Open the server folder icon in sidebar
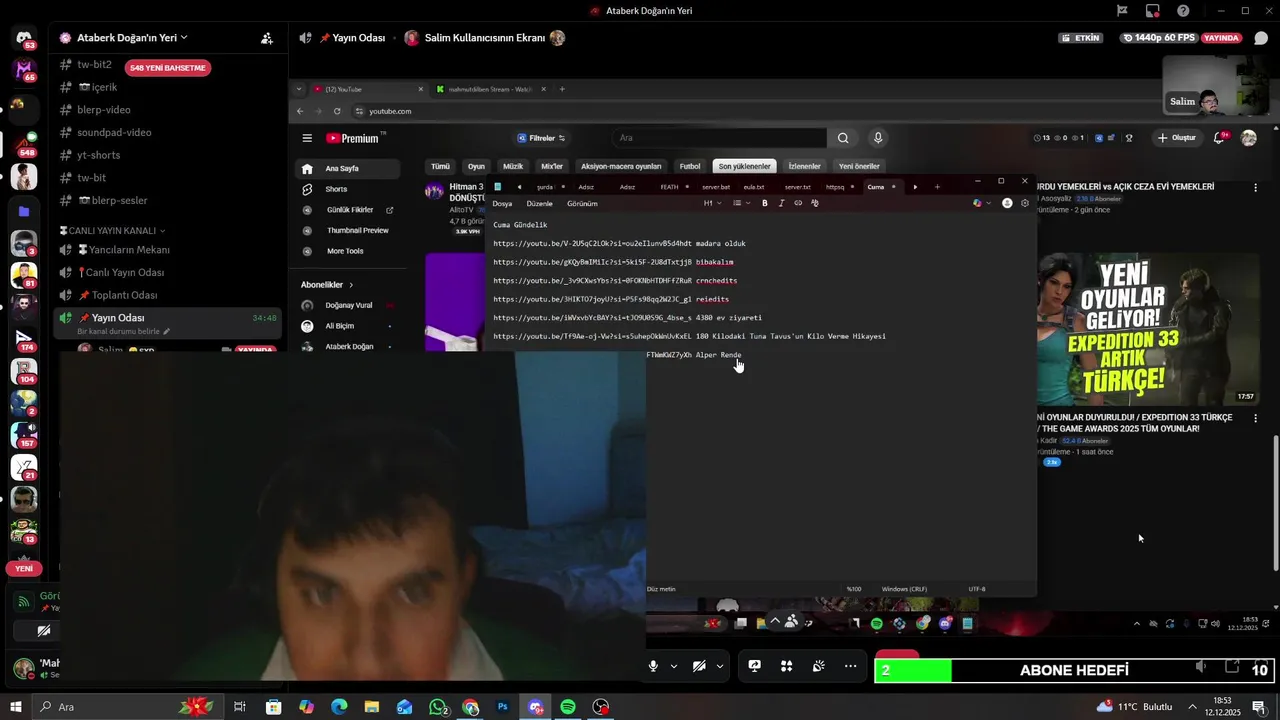This screenshot has height=720, width=1280. 24,211
